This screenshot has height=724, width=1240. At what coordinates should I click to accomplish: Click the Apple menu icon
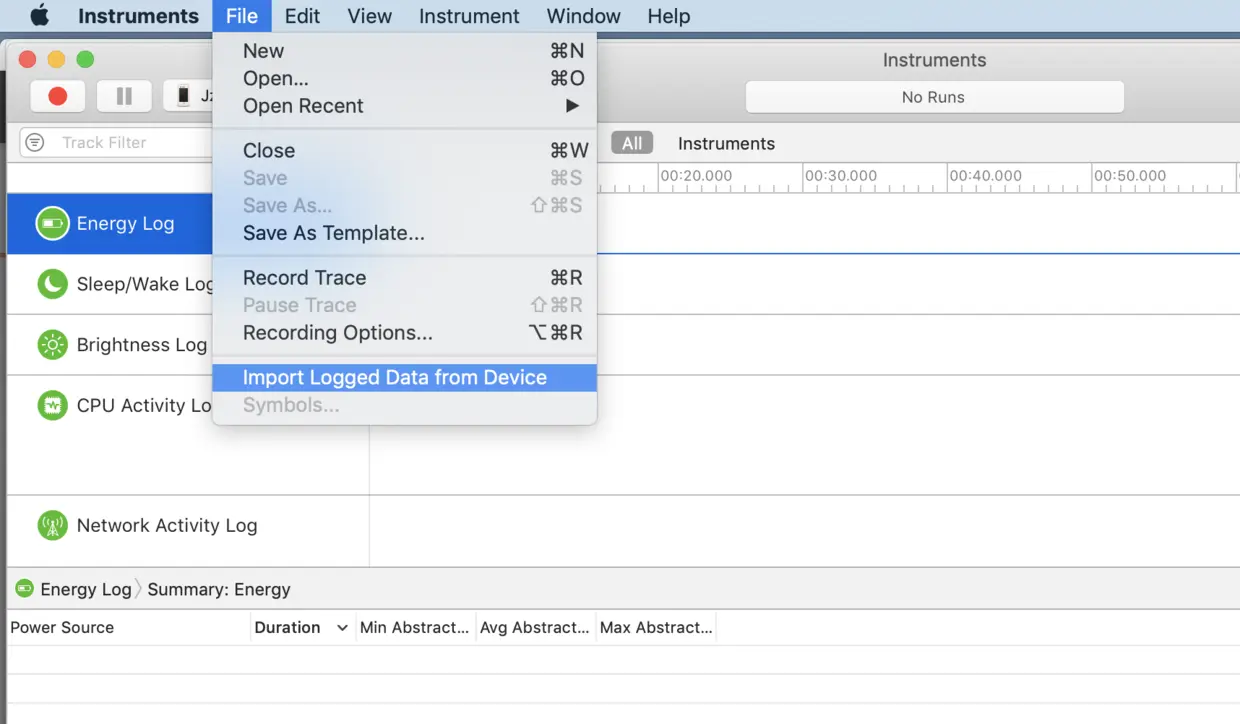tap(39, 16)
